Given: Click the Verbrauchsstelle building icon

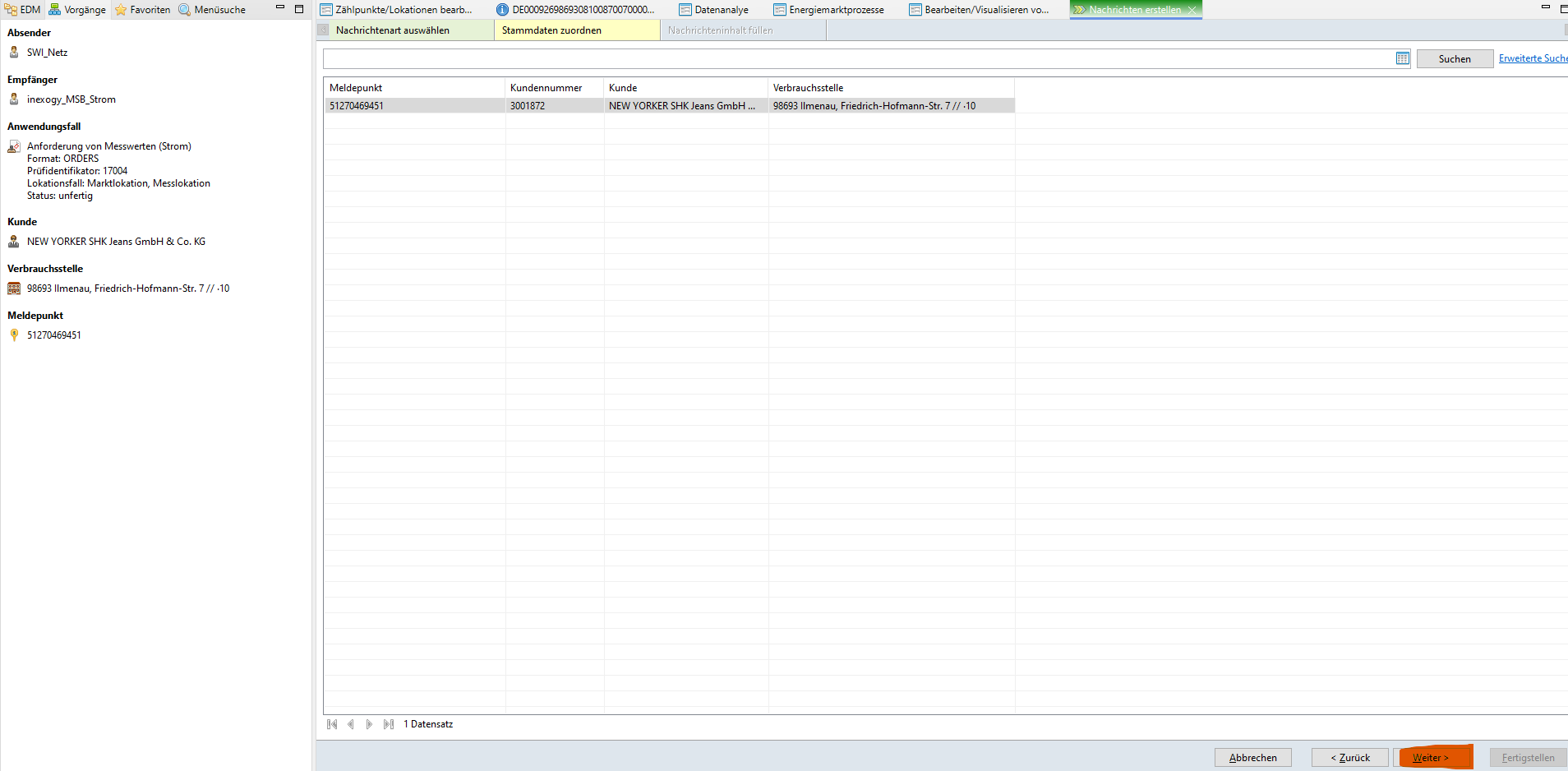Looking at the screenshot, I should pyautogui.click(x=14, y=289).
